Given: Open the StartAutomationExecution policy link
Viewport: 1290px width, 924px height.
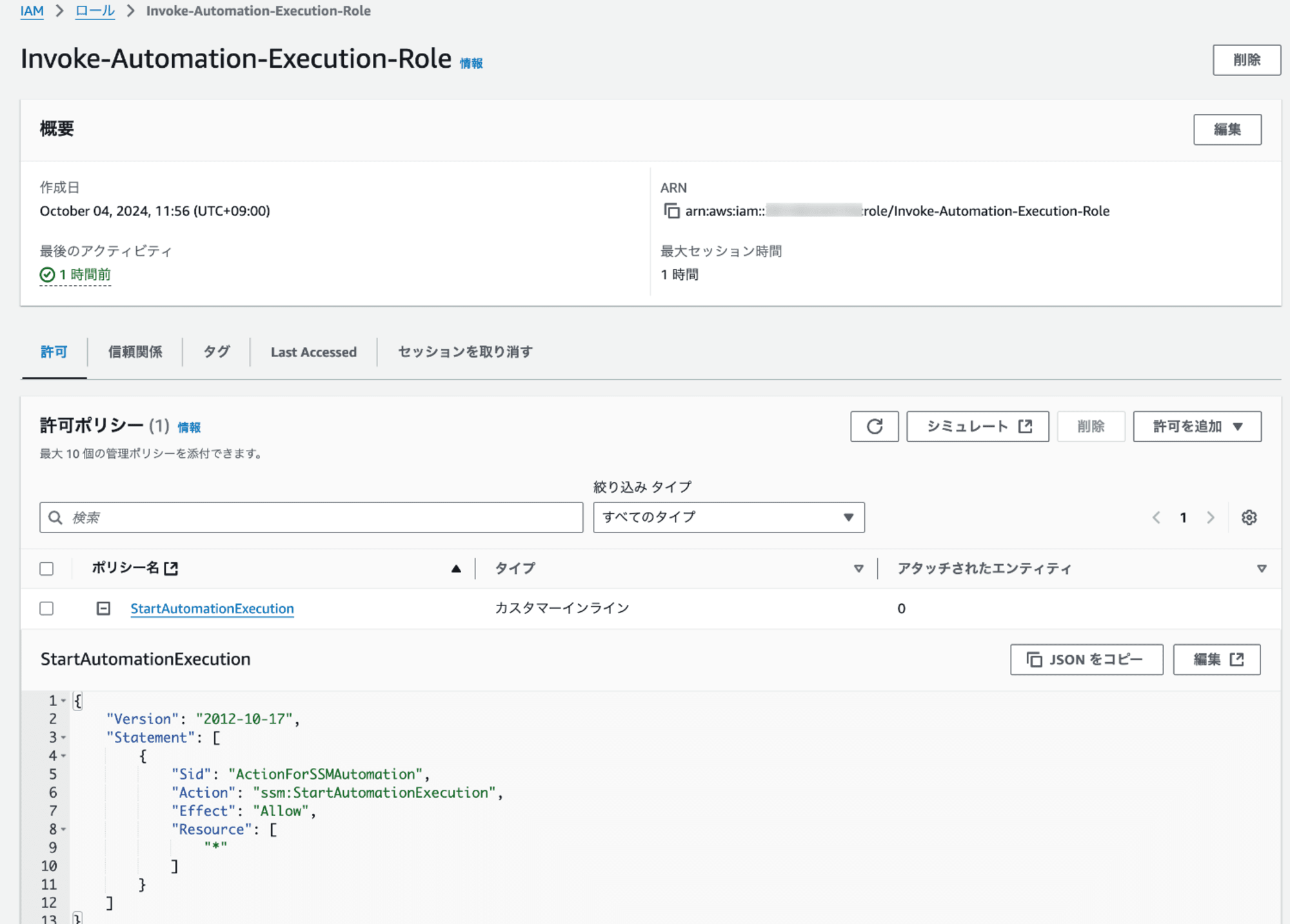Looking at the screenshot, I should [x=212, y=608].
